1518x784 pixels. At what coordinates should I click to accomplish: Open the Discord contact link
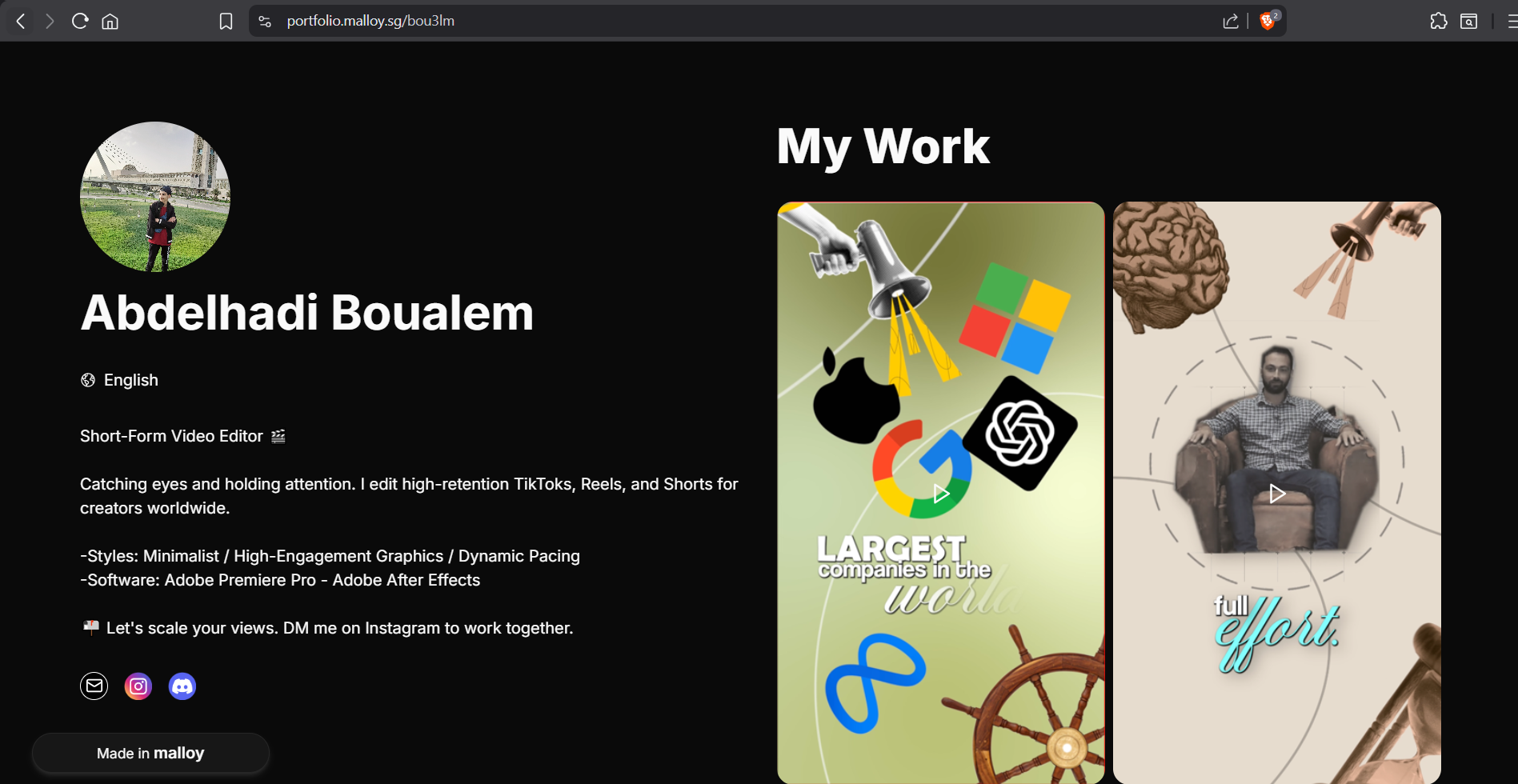click(182, 686)
